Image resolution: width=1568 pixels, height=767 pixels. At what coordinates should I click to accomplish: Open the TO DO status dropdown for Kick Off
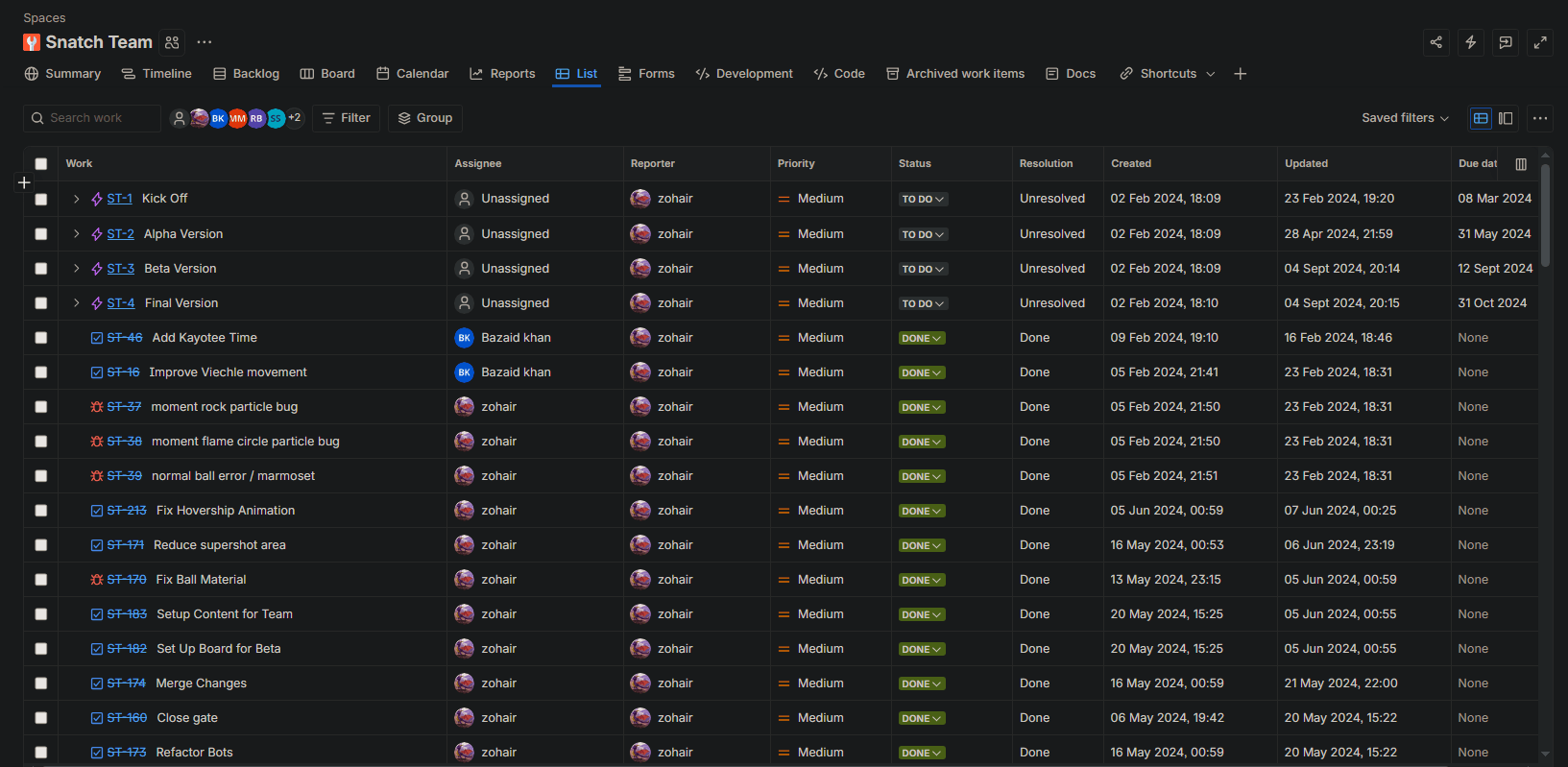click(923, 200)
